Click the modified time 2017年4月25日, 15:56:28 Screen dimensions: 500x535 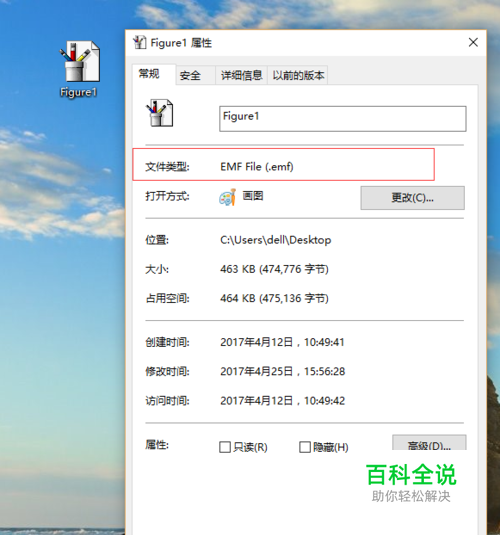283,371
